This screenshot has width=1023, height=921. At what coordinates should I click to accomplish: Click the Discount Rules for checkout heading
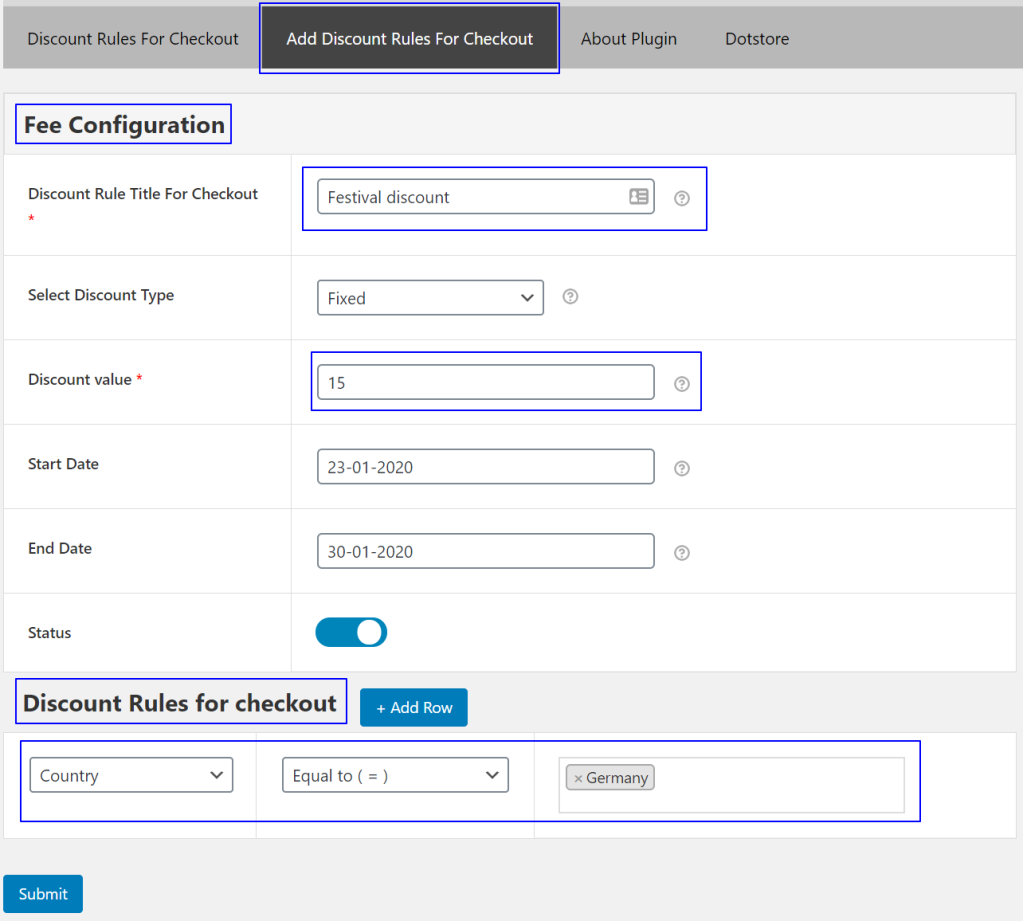[180, 702]
